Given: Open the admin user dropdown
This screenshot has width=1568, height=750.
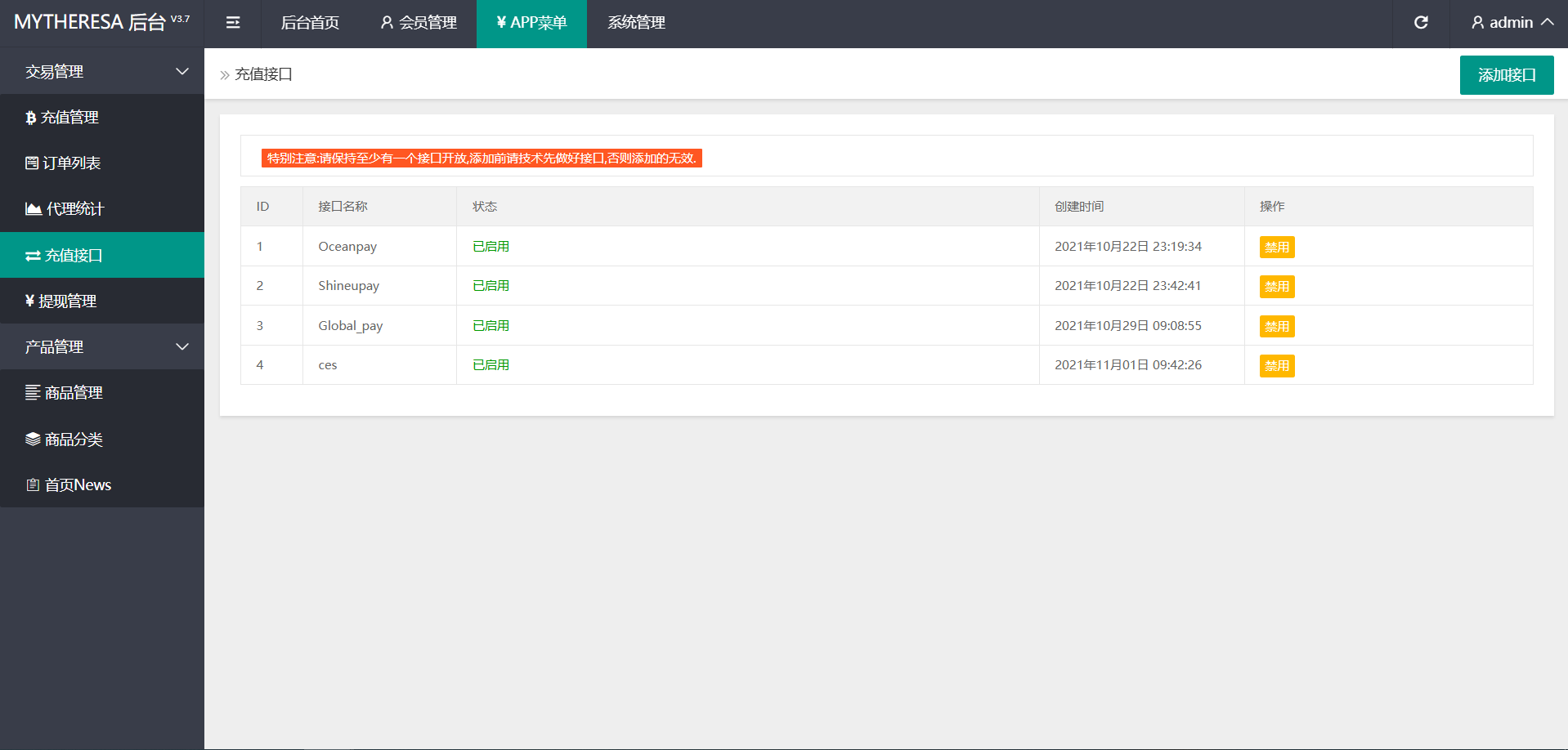Looking at the screenshot, I should point(1511,23).
